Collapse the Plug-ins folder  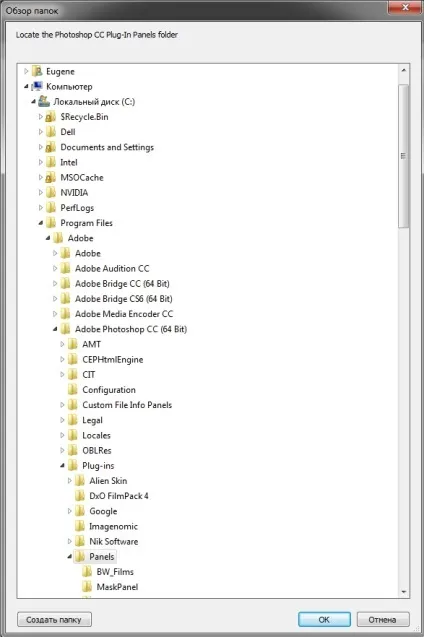(62, 466)
